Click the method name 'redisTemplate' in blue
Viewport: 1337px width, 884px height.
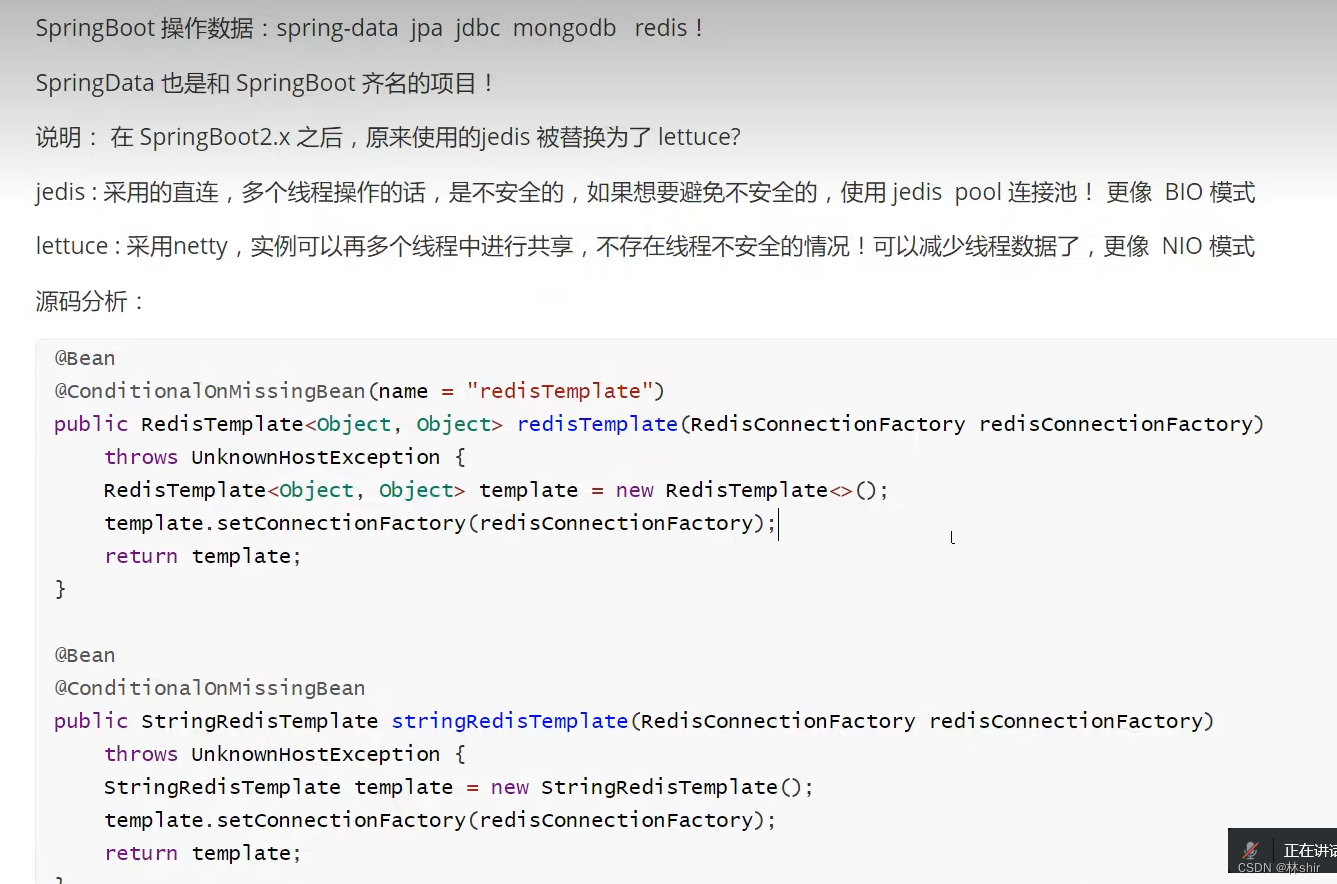click(x=597, y=424)
